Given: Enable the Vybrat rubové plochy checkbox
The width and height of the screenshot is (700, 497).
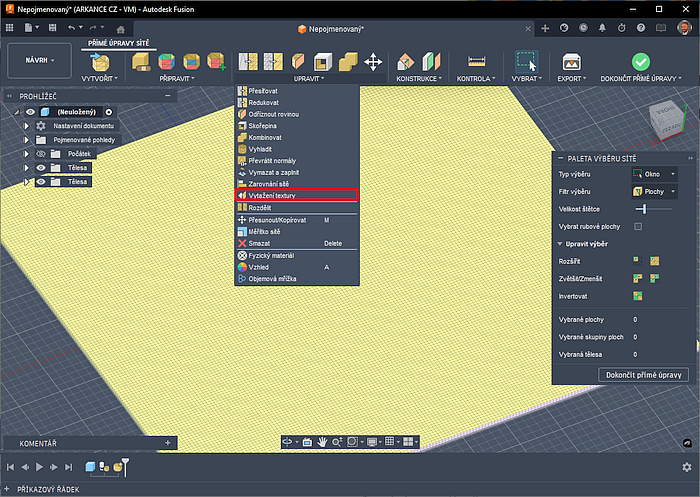Looking at the screenshot, I should coord(638,226).
